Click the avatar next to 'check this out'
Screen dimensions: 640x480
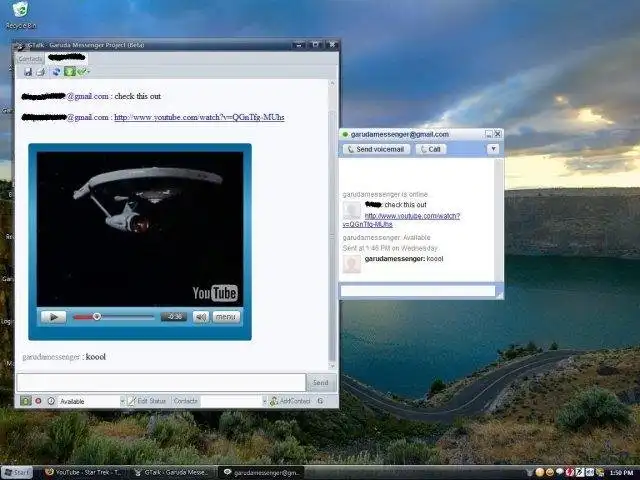click(351, 210)
